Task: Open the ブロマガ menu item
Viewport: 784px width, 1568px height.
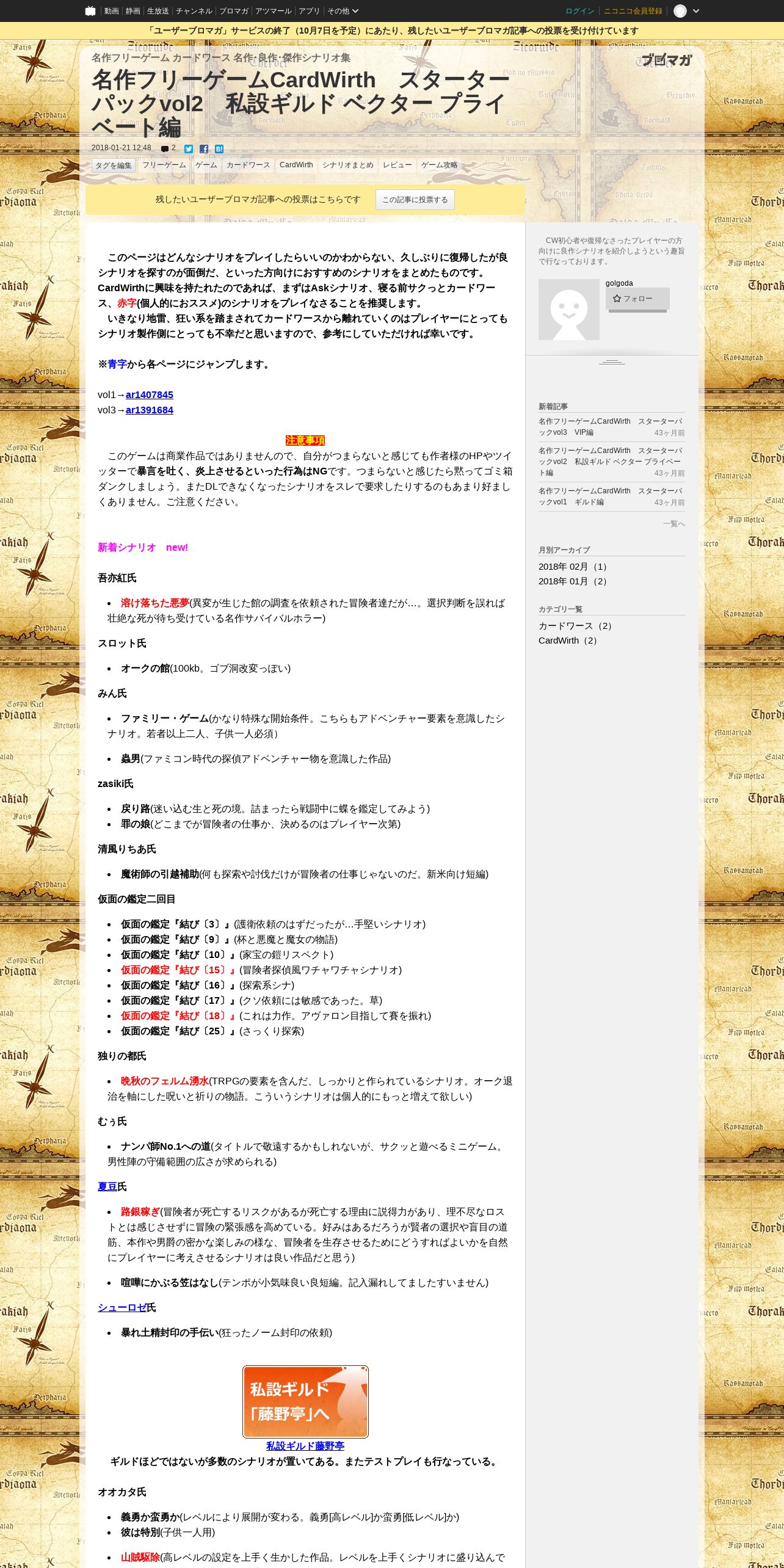Action: click(x=234, y=11)
